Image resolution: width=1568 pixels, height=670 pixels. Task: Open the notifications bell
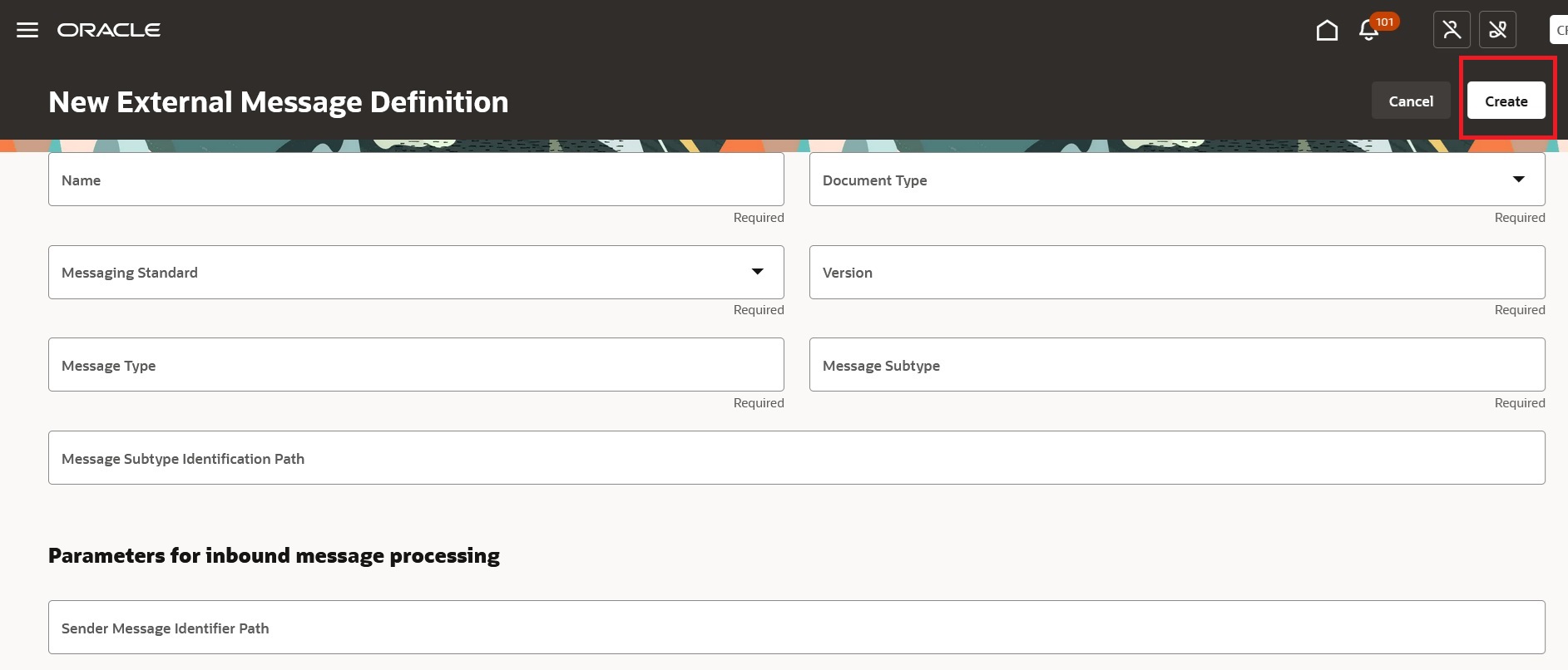point(1368,32)
